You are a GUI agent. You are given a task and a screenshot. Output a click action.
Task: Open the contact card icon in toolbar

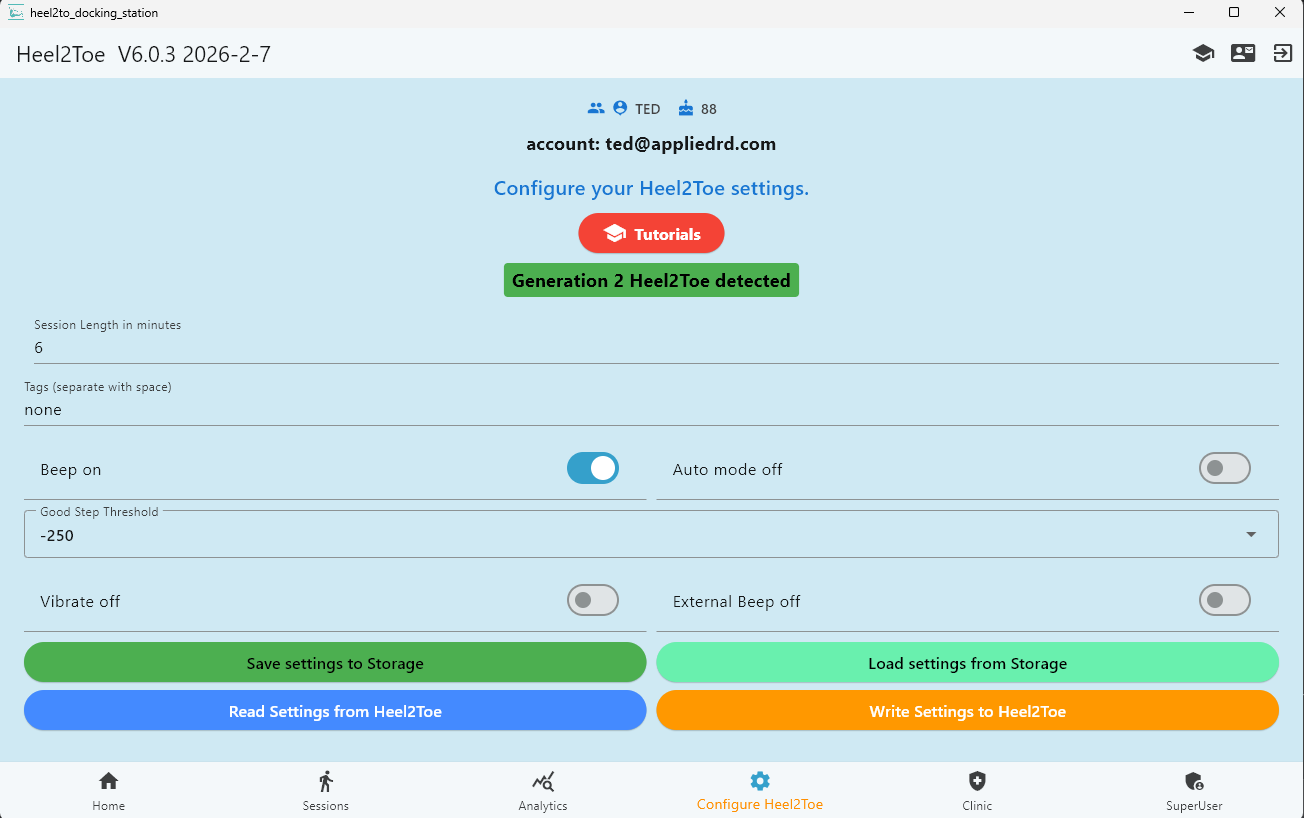[1243, 53]
